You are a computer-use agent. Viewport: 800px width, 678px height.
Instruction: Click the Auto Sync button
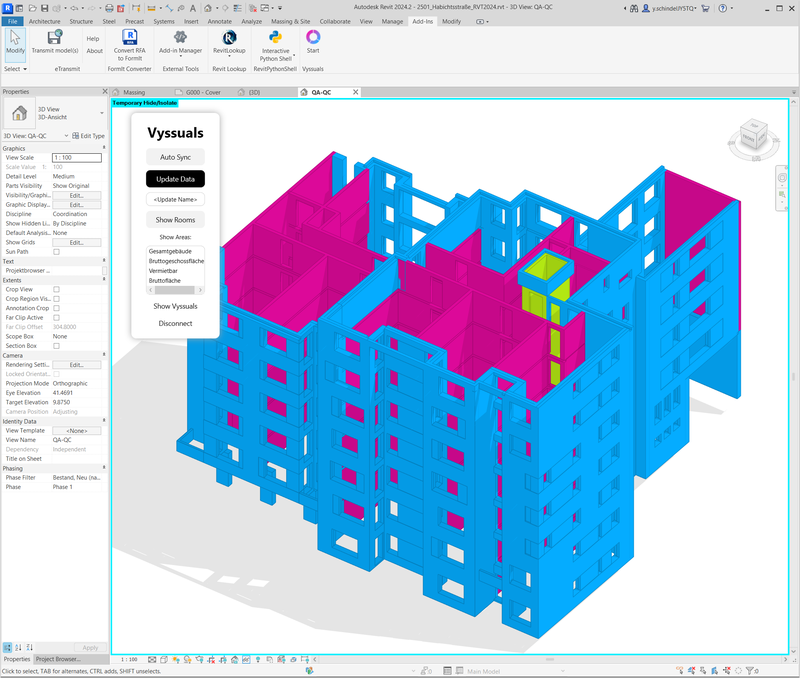(175, 157)
